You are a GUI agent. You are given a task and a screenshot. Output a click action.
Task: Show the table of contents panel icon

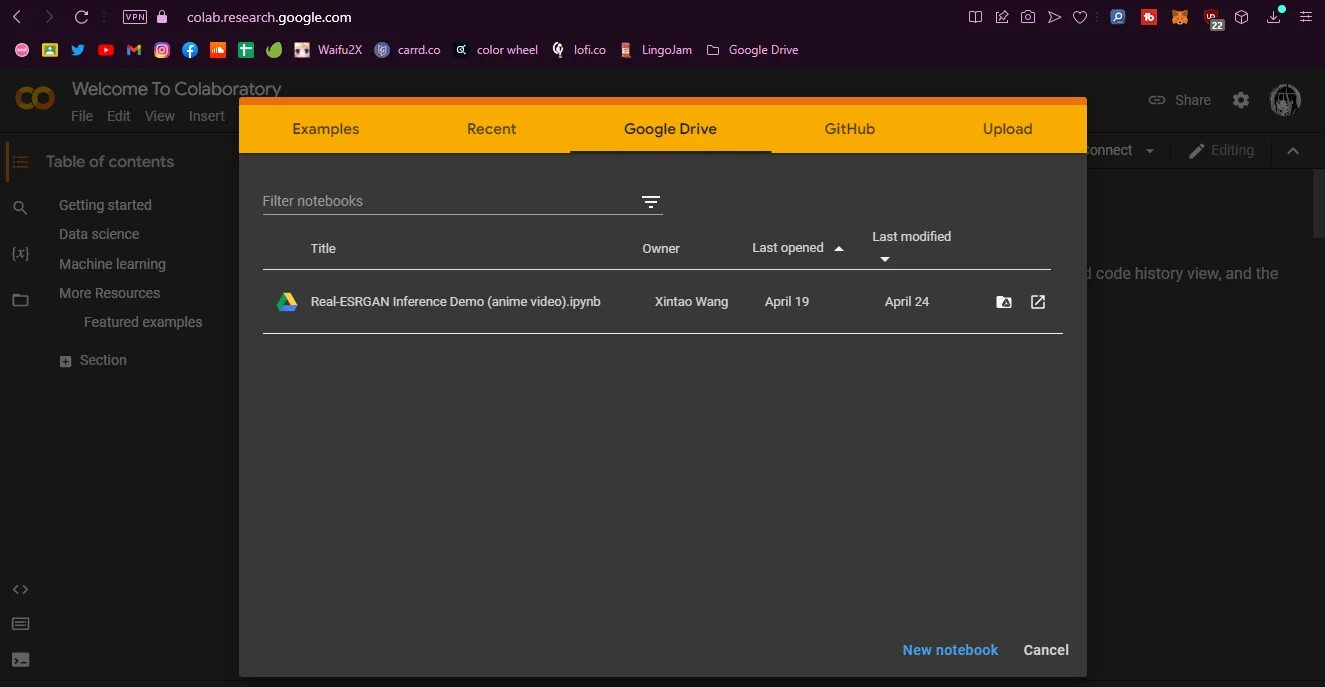click(20, 162)
